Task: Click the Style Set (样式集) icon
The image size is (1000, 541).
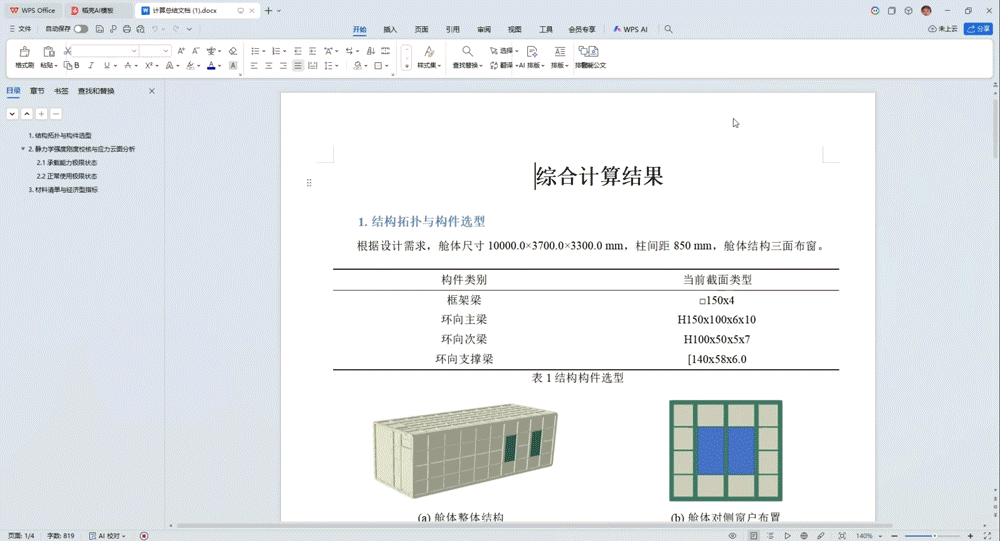Action: 429,52
